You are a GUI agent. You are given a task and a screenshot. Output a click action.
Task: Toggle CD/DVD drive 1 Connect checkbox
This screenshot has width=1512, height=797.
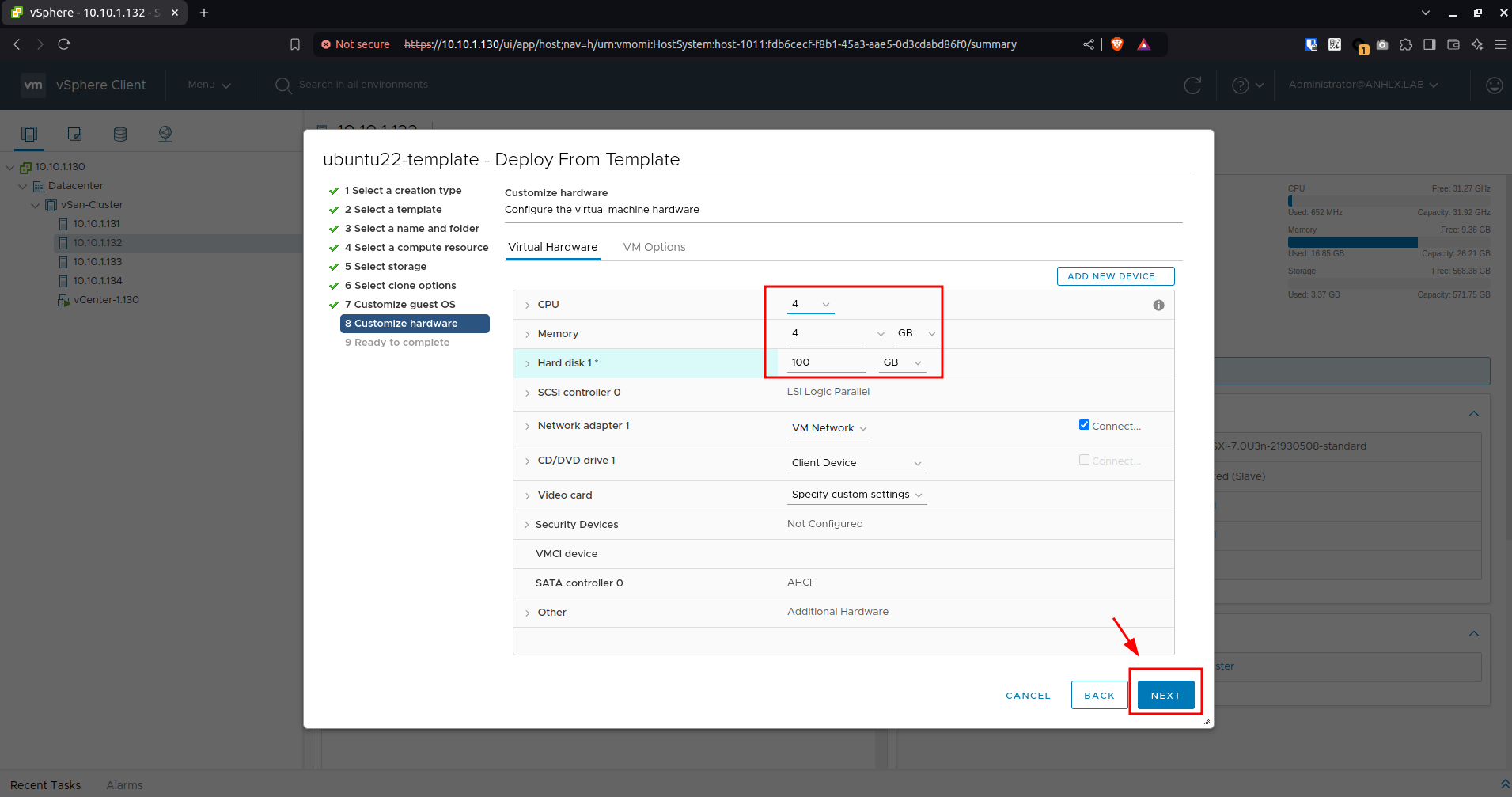pyautogui.click(x=1084, y=460)
